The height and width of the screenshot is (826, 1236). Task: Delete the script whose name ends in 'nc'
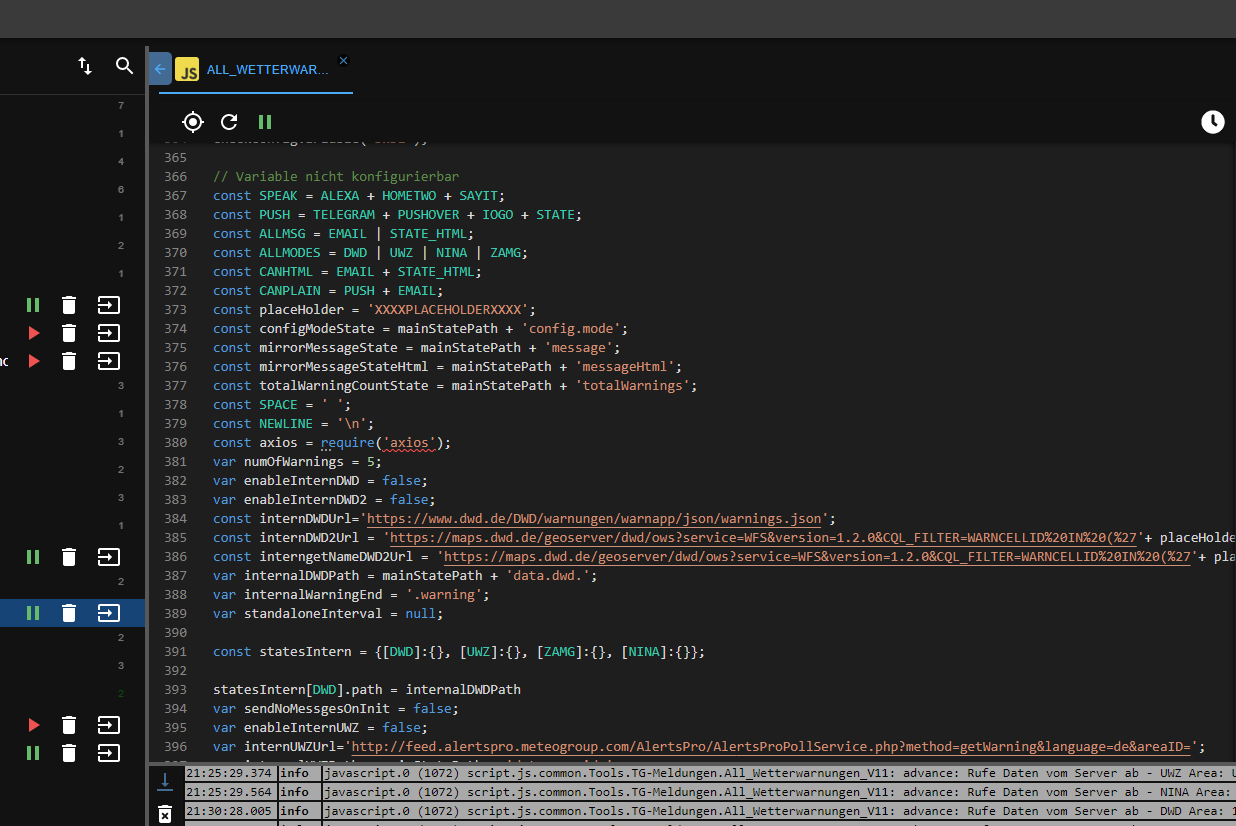(x=68, y=361)
